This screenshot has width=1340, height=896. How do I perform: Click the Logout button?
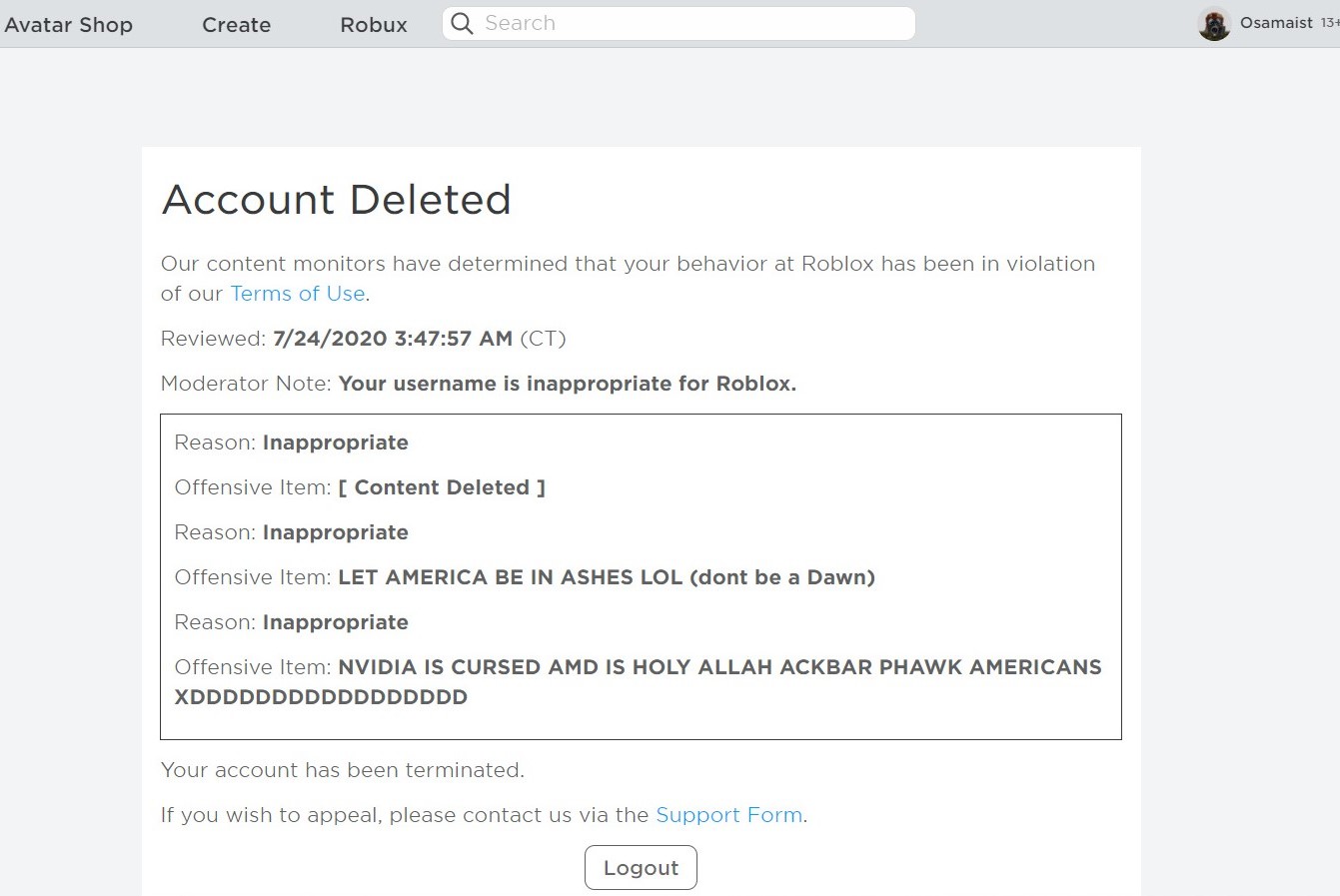click(641, 868)
